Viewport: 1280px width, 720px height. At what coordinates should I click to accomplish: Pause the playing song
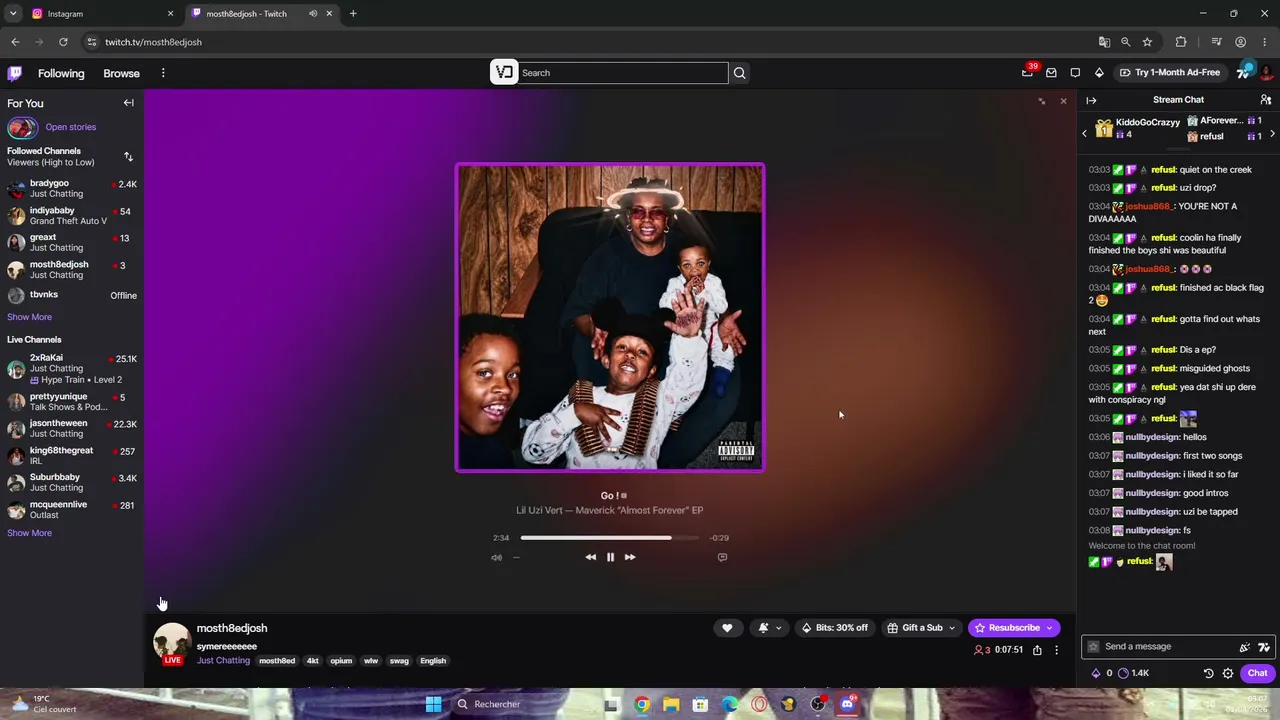click(610, 557)
